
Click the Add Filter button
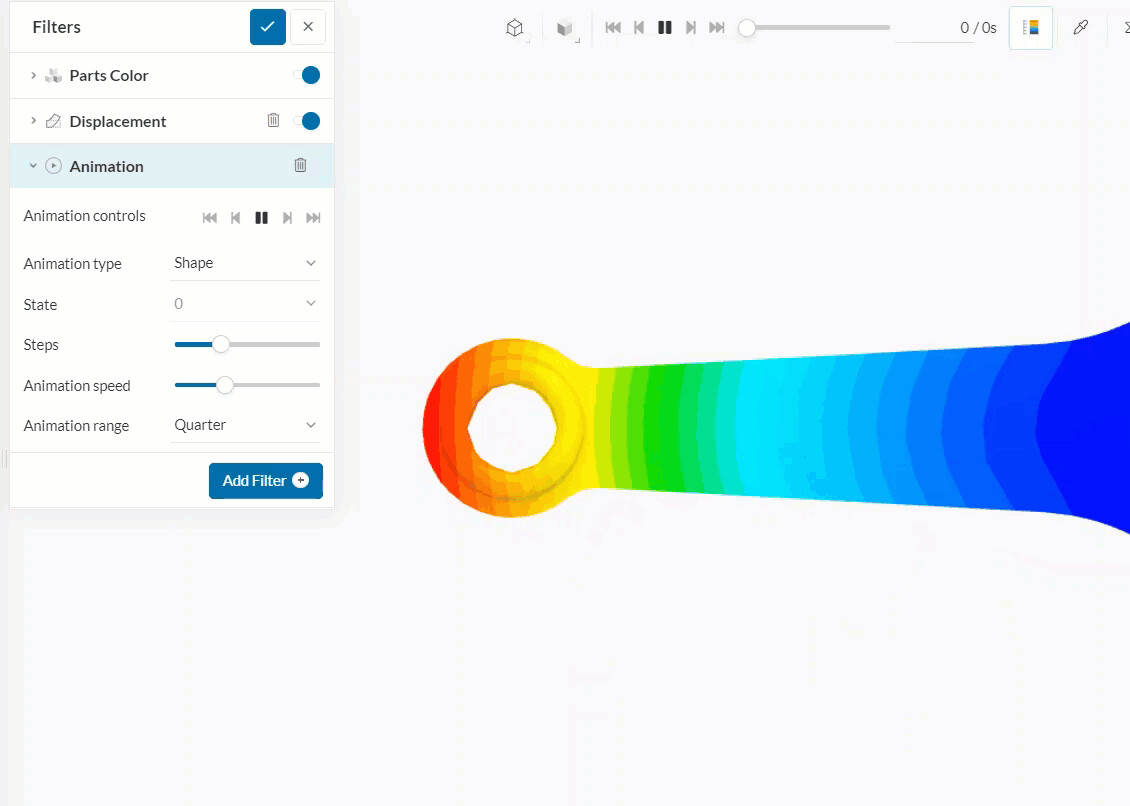click(x=265, y=481)
